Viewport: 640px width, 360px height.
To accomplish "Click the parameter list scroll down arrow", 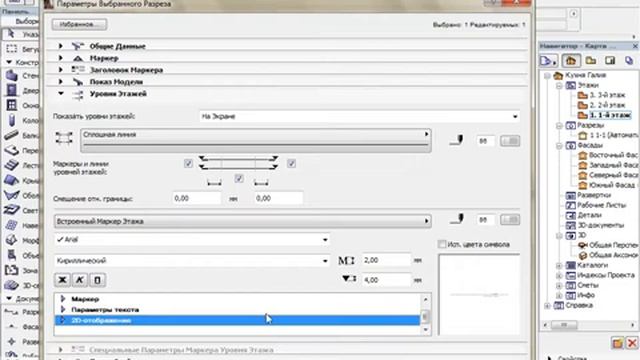I will click(426, 330).
